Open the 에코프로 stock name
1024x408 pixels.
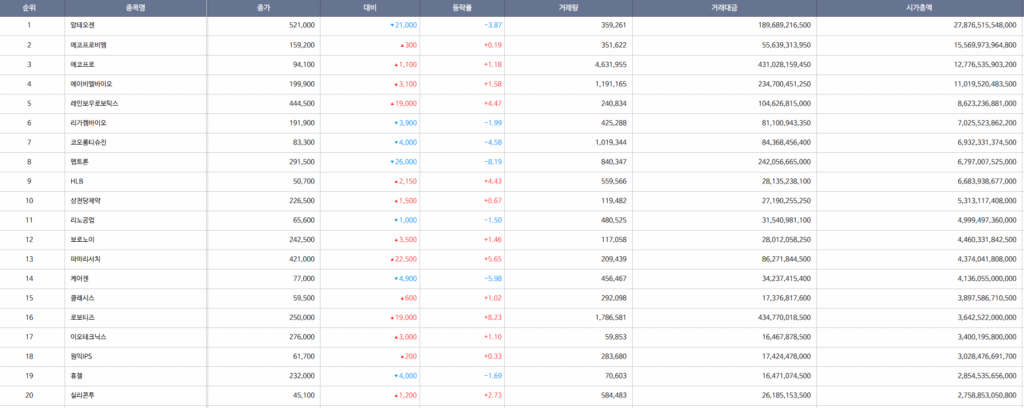point(83,64)
